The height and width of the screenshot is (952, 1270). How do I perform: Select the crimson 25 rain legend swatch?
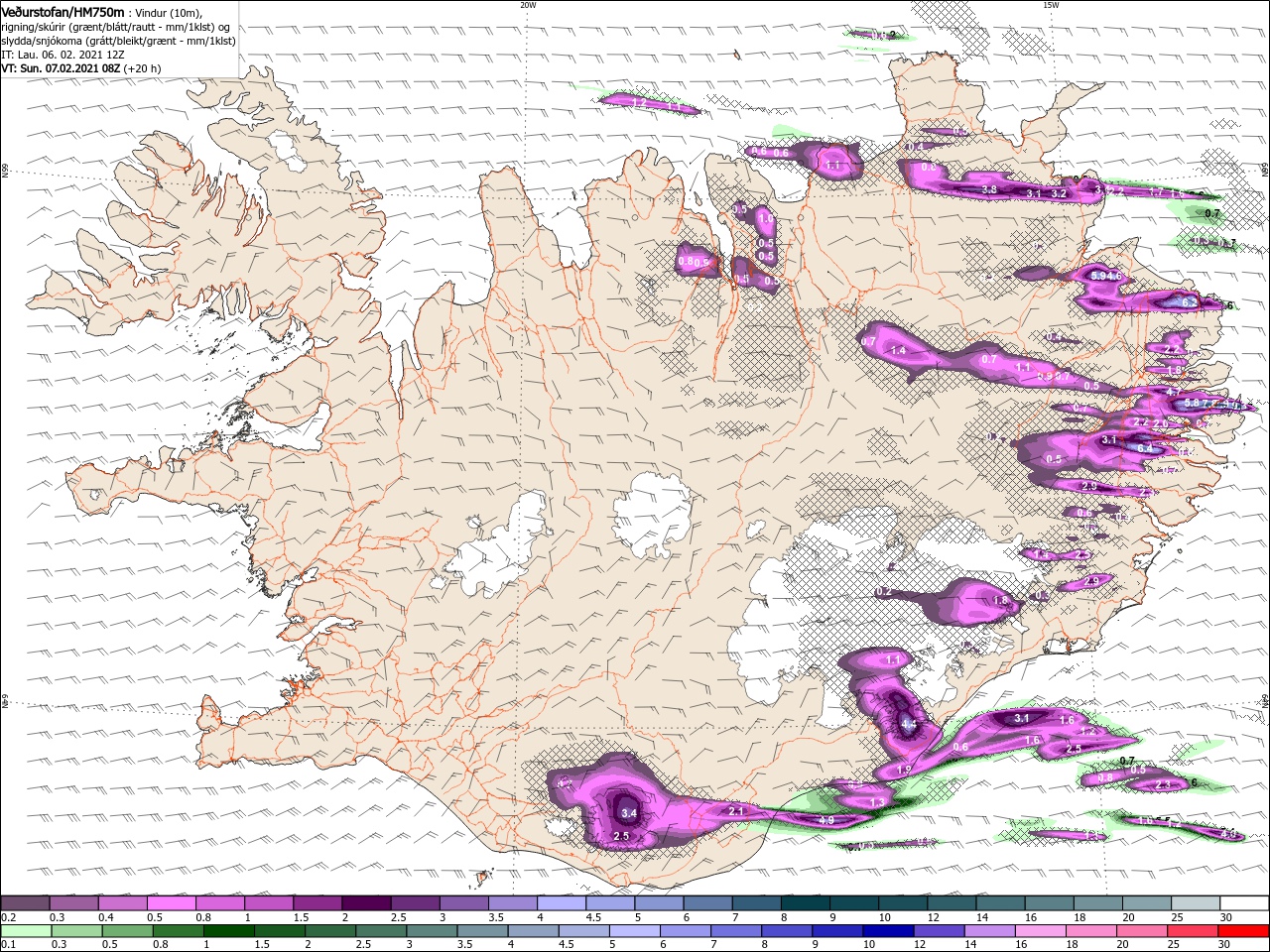(x=1193, y=930)
